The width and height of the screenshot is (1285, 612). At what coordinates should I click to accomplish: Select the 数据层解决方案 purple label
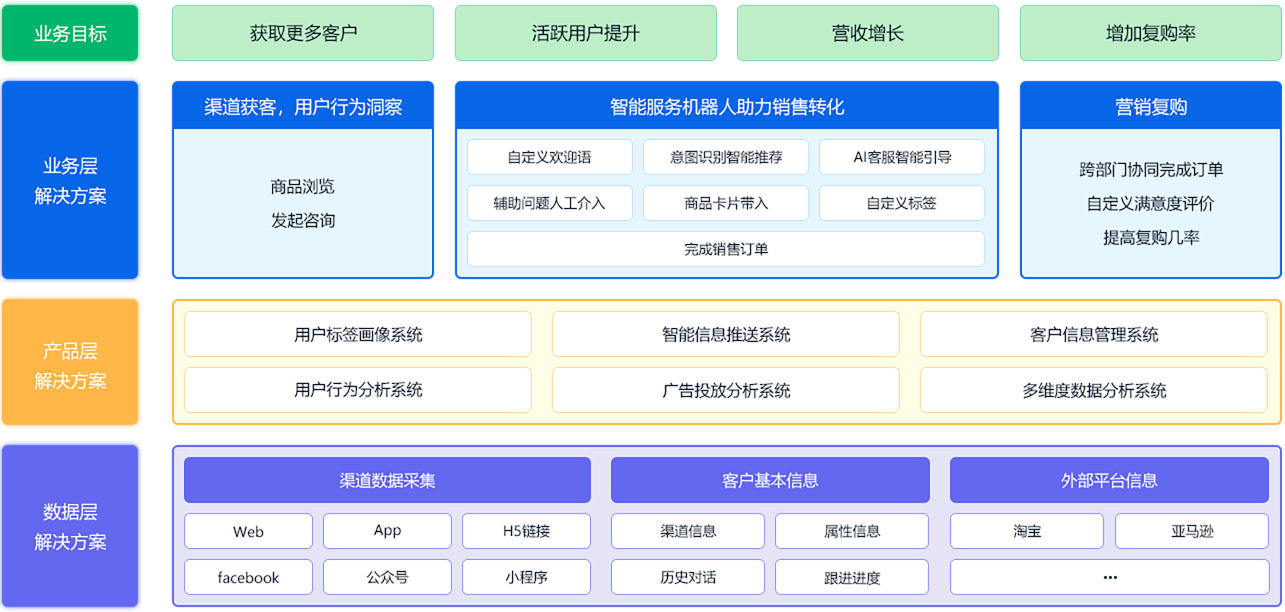click(x=71, y=527)
